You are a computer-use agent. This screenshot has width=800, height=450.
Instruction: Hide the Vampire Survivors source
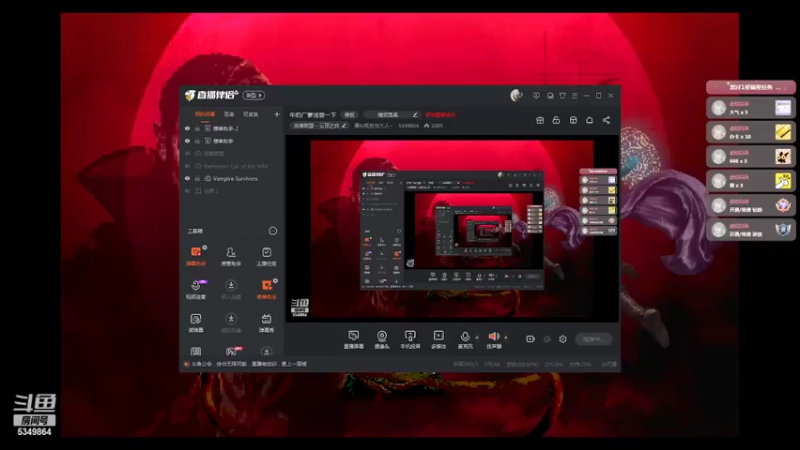(187, 179)
